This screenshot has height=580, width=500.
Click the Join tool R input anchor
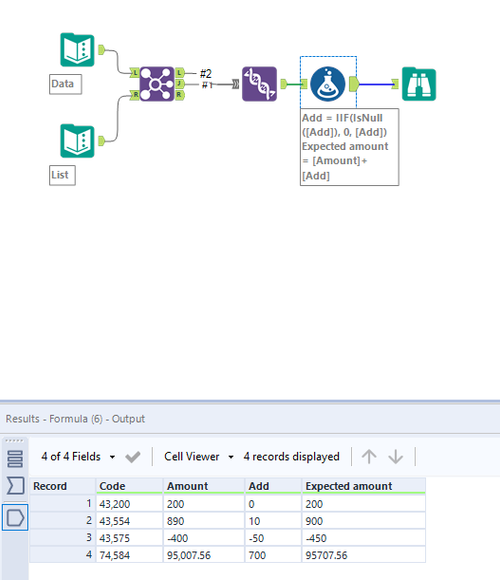pos(135,95)
